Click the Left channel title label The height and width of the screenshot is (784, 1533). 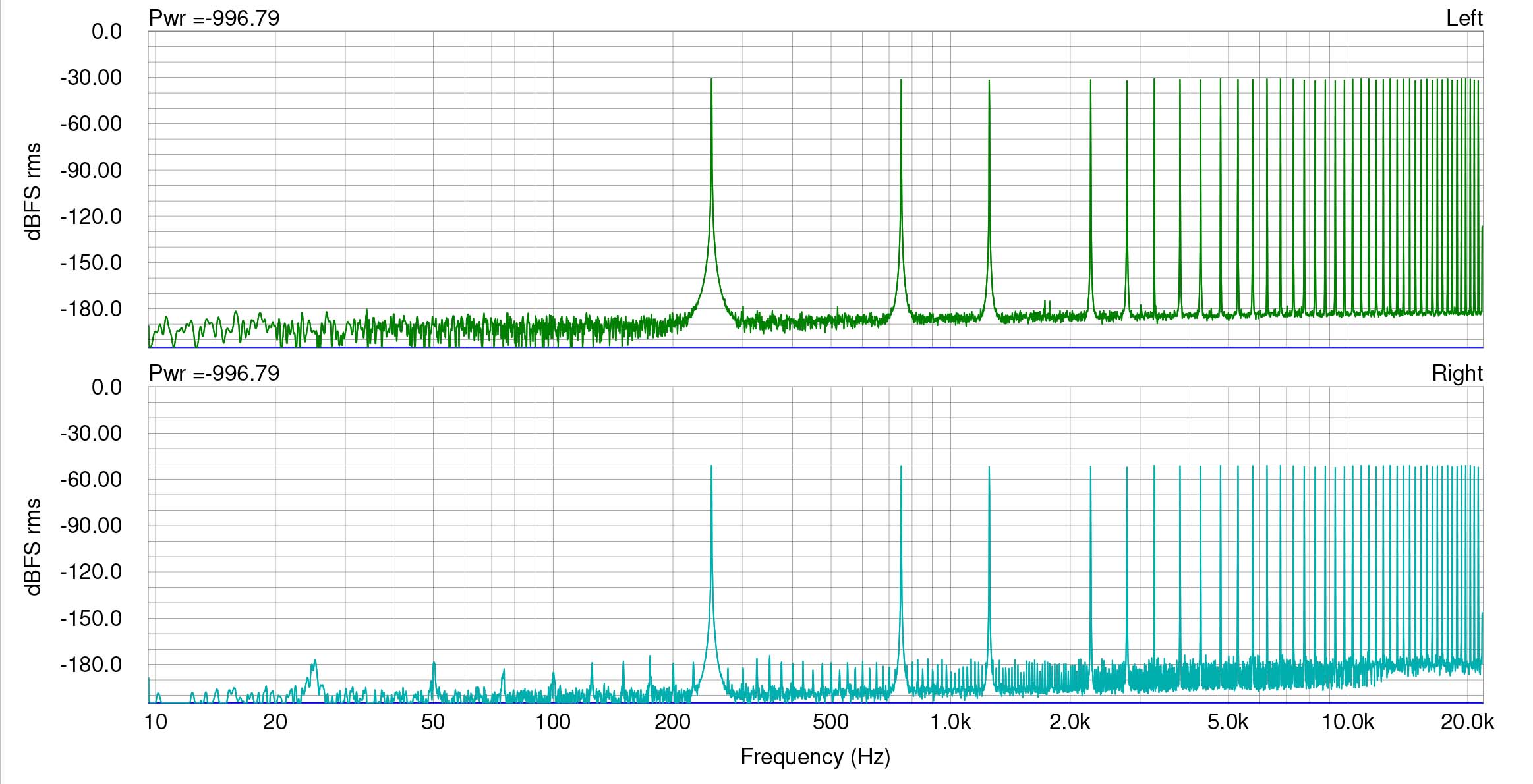1463,18
